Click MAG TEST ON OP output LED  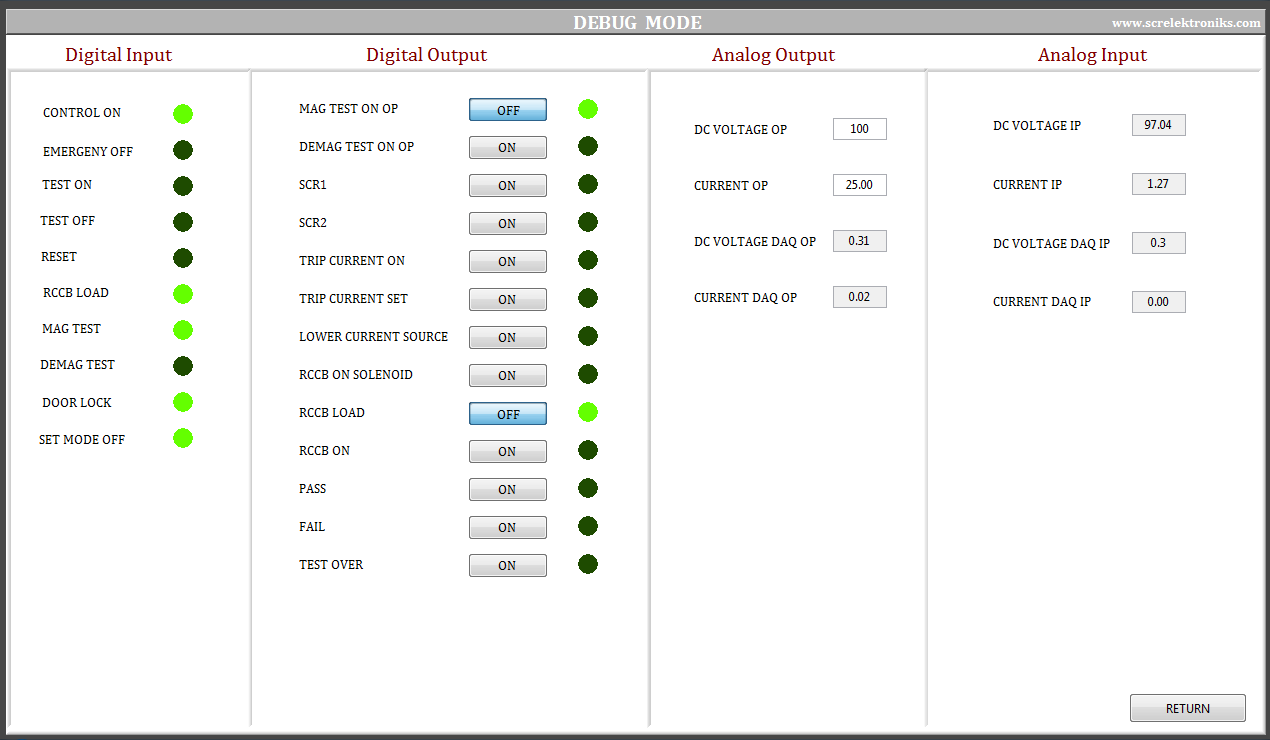[x=588, y=109]
